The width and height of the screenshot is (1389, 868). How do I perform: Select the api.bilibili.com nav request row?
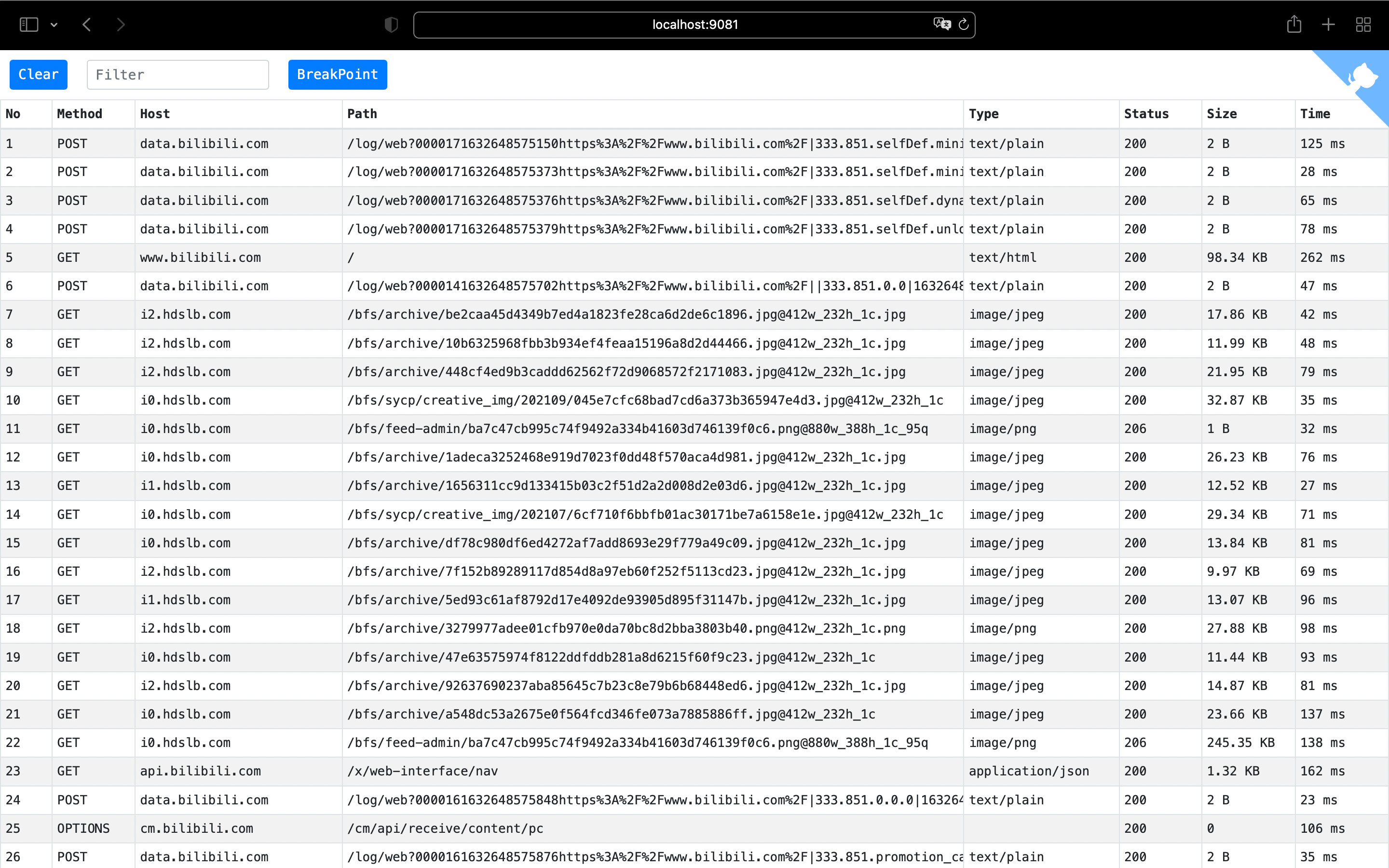click(x=200, y=771)
